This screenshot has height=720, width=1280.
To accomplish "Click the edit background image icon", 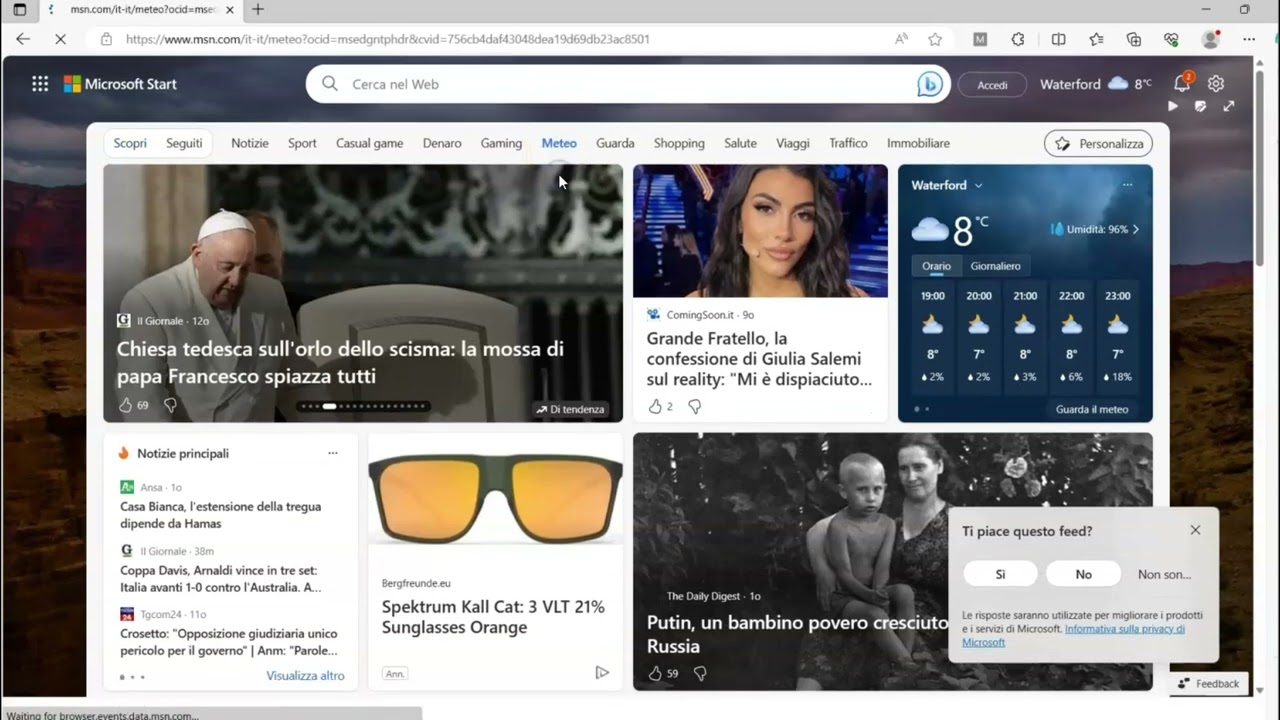I will click(1201, 106).
